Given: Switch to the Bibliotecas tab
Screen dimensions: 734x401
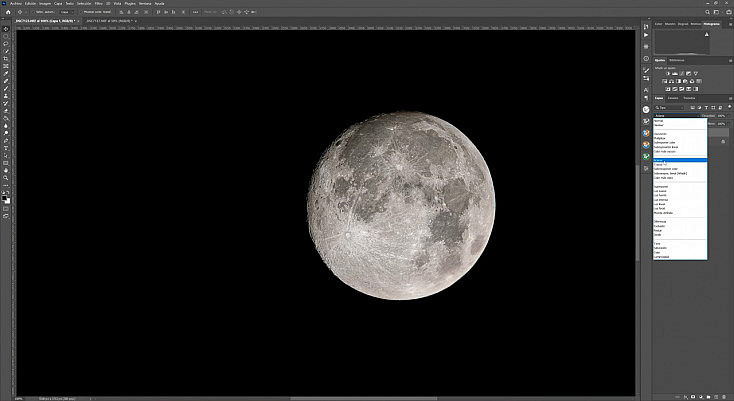Looking at the screenshot, I should pos(676,60).
